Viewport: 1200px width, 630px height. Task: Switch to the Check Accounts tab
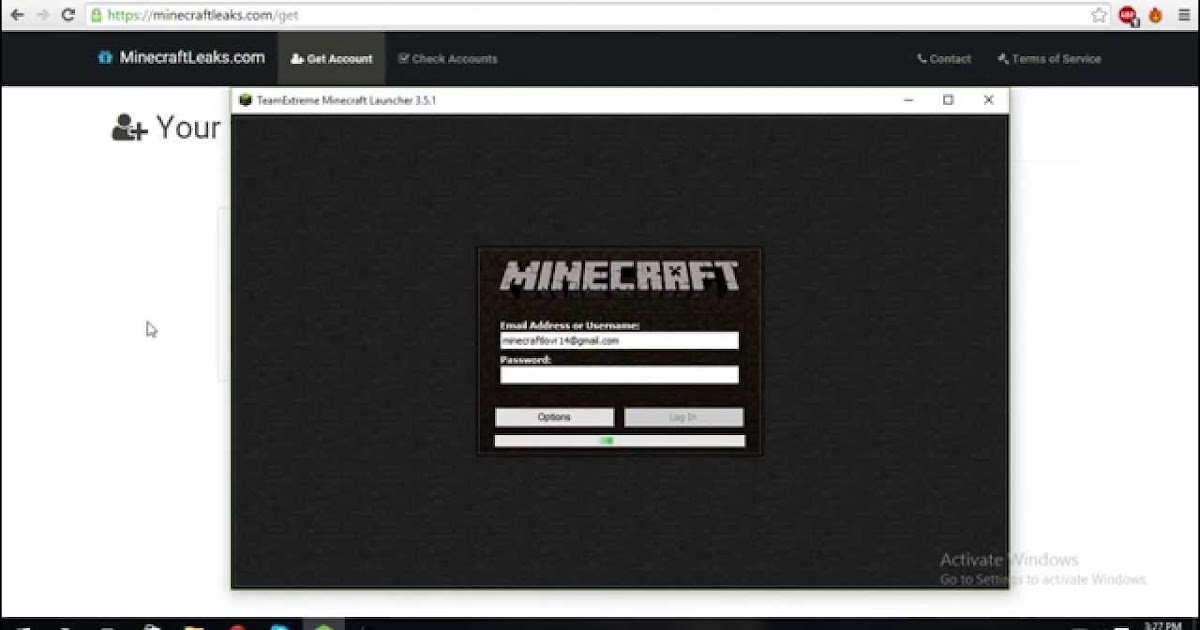coord(447,58)
